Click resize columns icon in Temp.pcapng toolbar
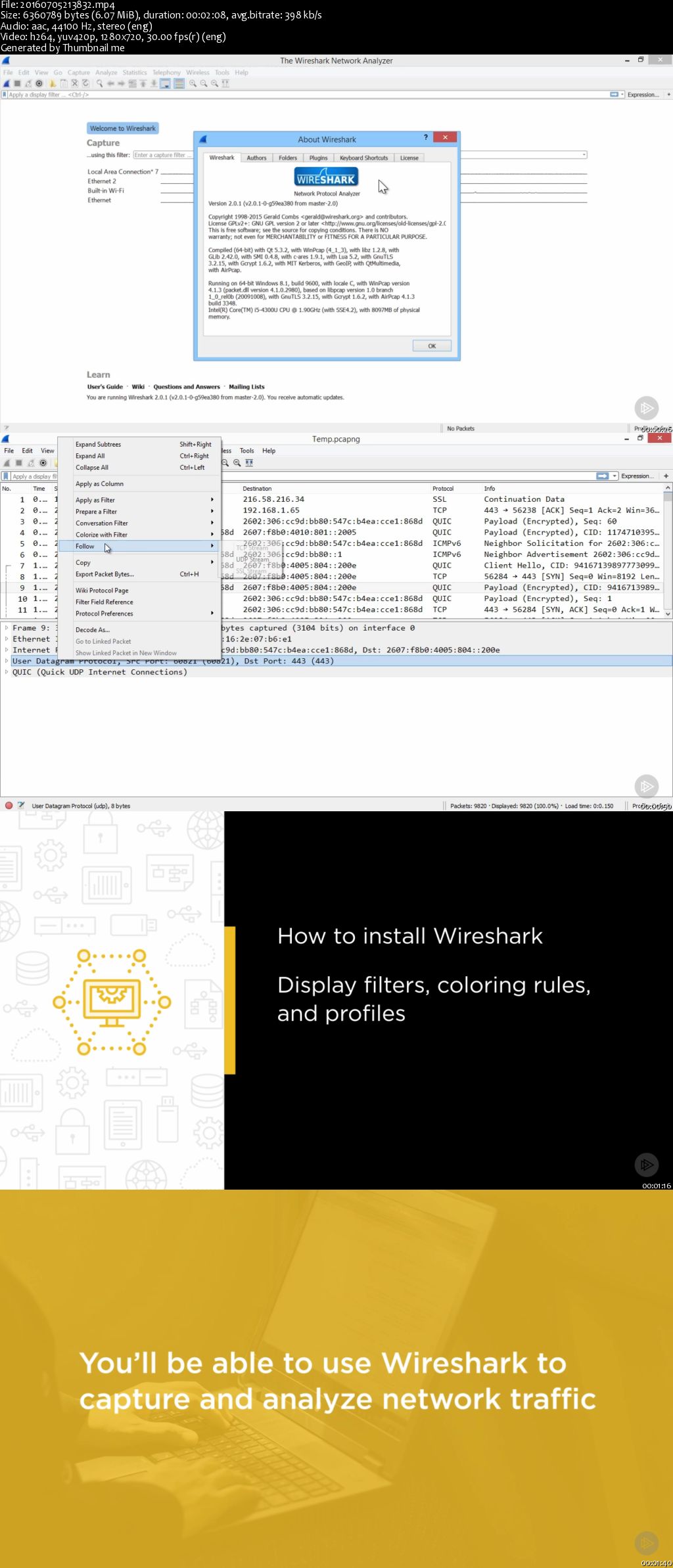This screenshot has height=1568, width=673. (x=249, y=462)
